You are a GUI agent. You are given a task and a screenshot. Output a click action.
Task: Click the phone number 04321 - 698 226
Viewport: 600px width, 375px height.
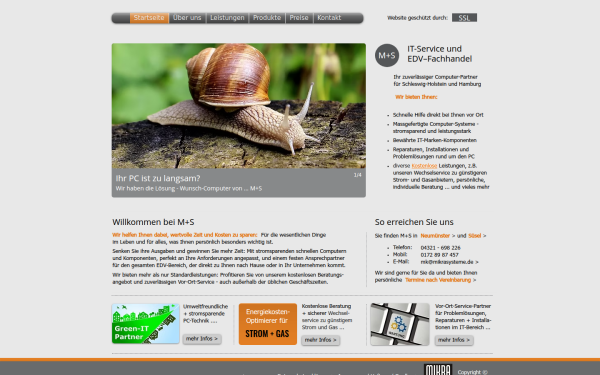click(440, 248)
